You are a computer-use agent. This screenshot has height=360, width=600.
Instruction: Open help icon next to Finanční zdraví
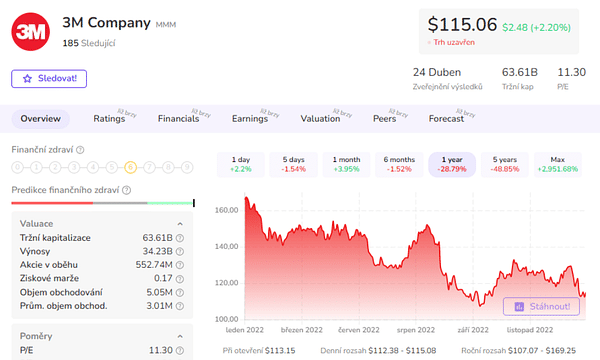pyautogui.click(x=80, y=150)
